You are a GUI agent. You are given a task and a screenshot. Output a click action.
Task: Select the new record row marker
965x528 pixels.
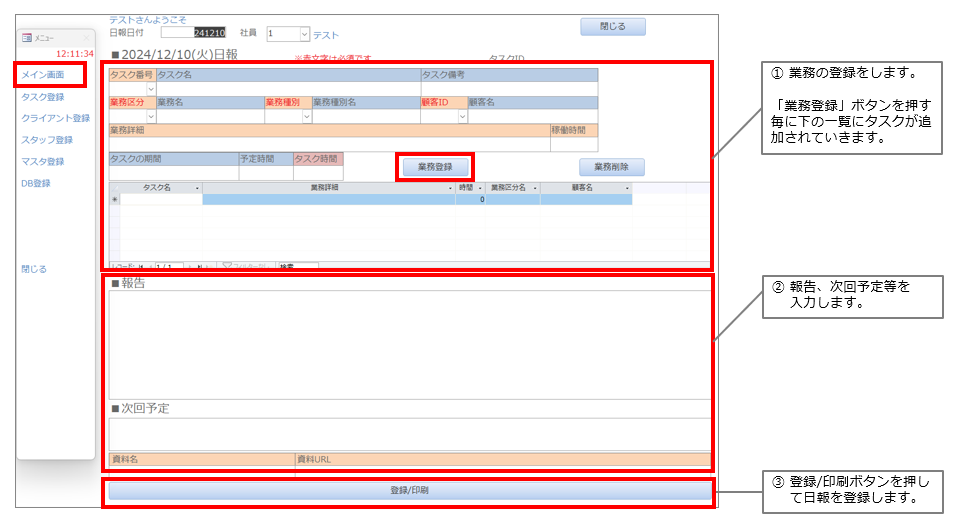(x=114, y=200)
